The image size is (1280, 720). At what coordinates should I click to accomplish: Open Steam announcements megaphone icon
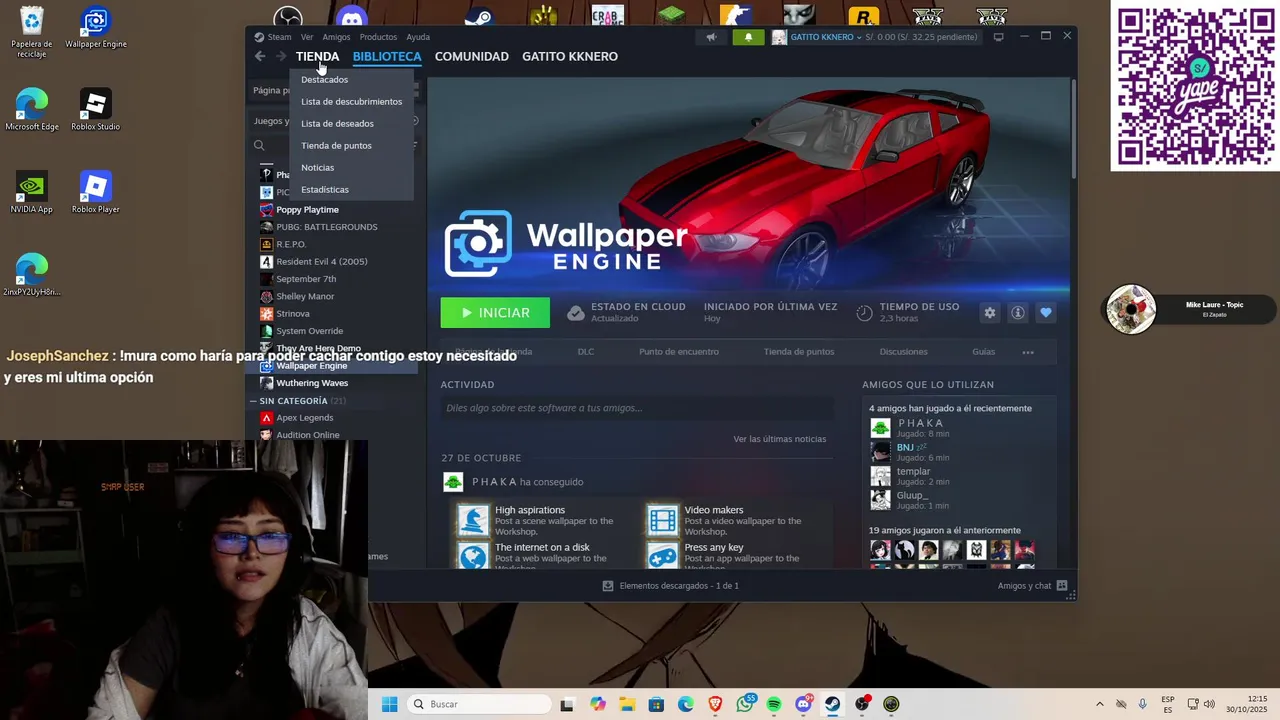[711, 37]
